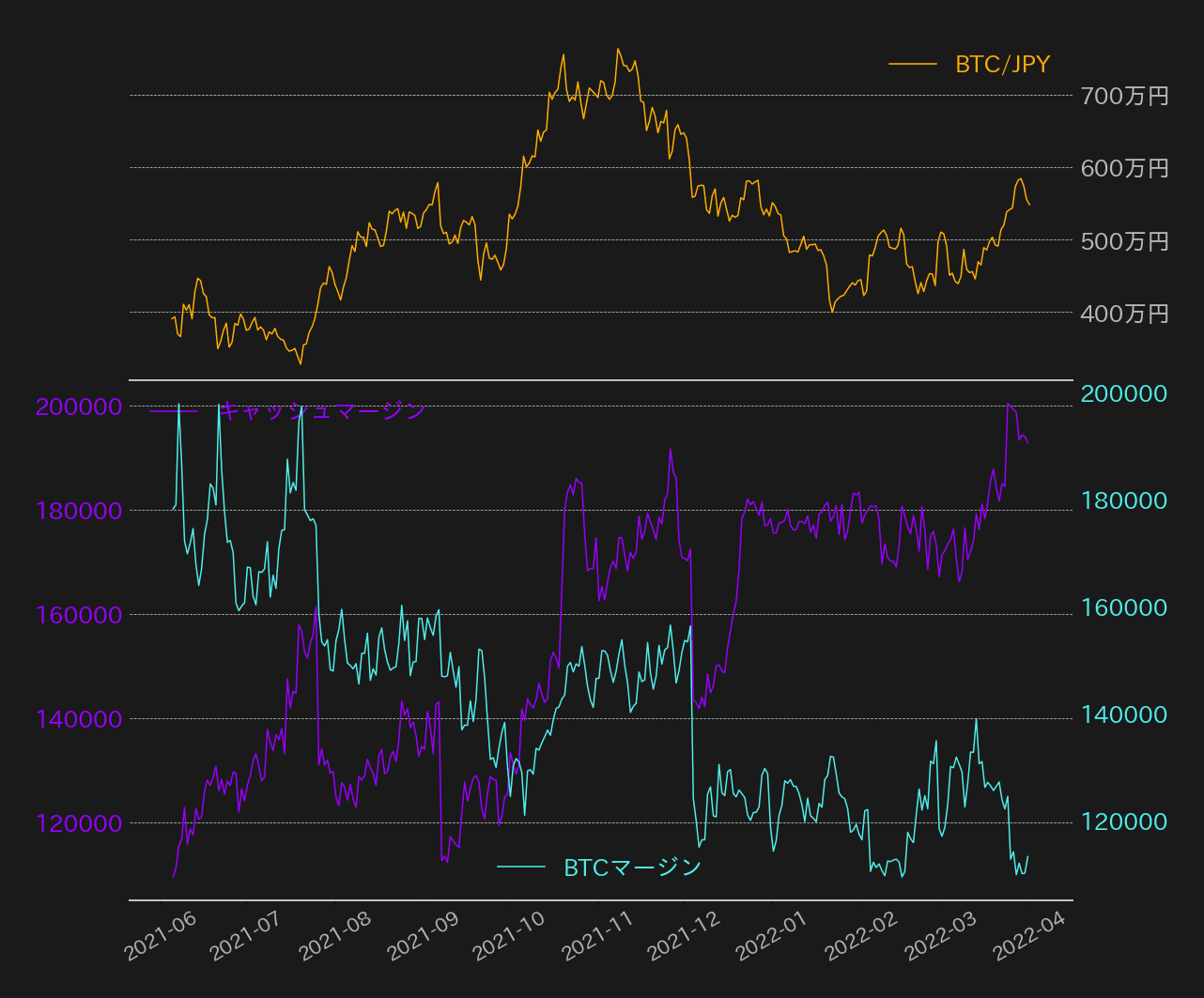
Task: Click the cyan 140000 right axis label
Action: pyautogui.click(x=1124, y=715)
